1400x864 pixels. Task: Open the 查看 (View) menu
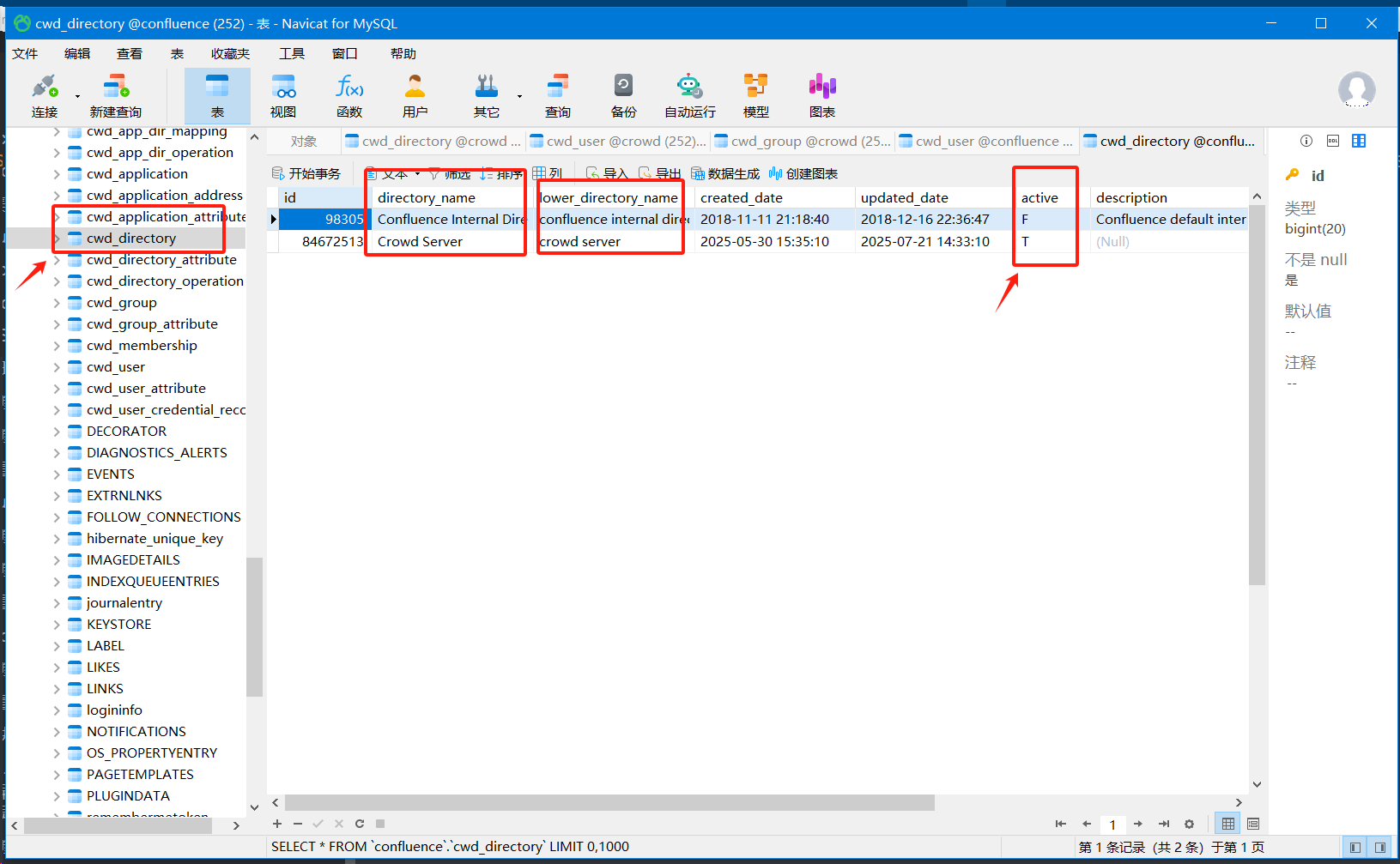[x=130, y=53]
